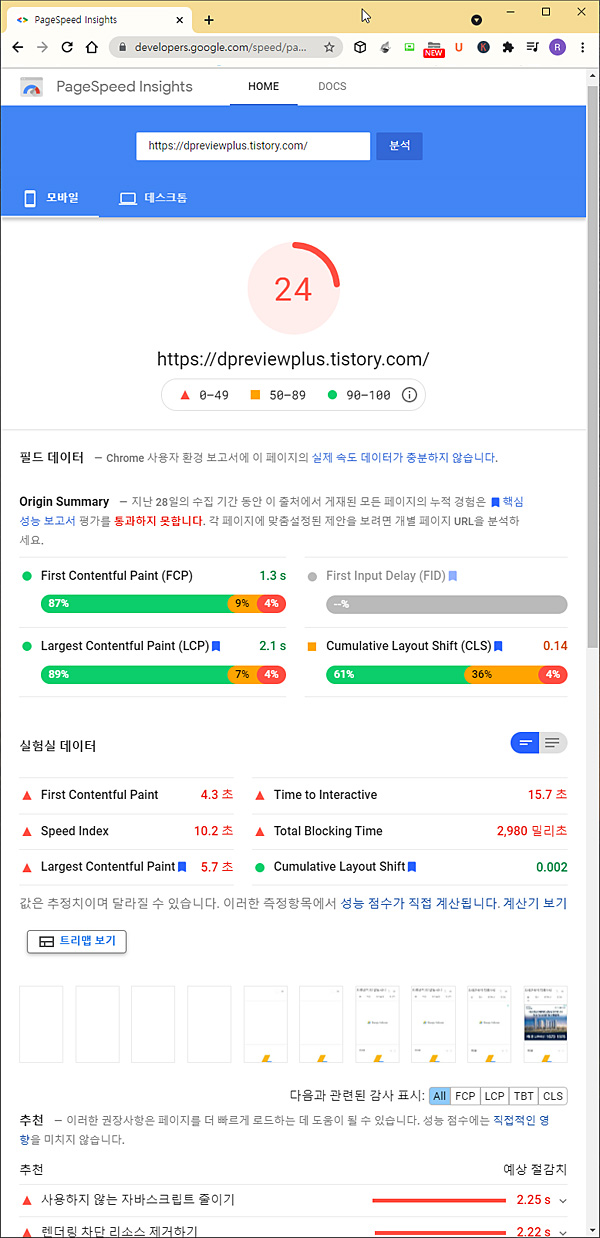Click the score 24 gauge
The height and width of the screenshot is (1238, 600).
(x=294, y=289)
